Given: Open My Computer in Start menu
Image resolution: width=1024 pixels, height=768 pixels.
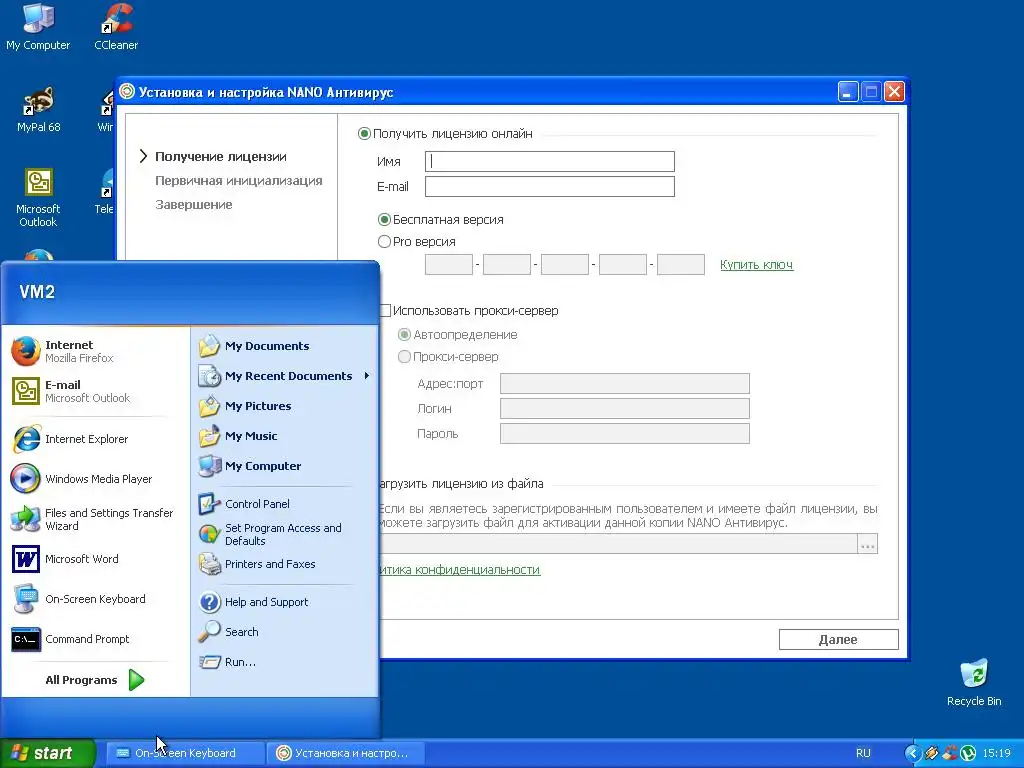Looking at the screenshot, I should pos(284,466).
